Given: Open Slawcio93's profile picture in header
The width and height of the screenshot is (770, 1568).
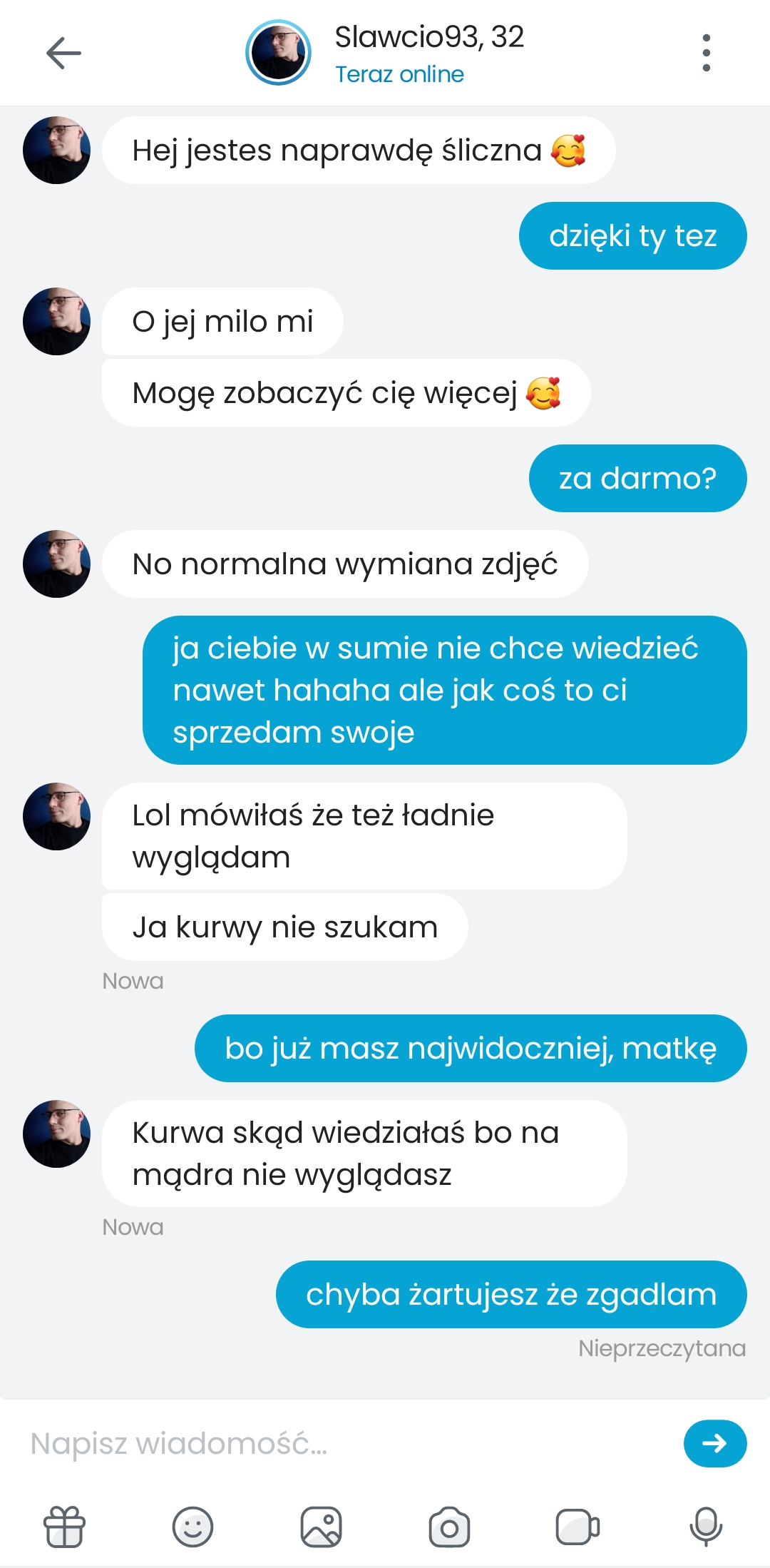Looking at the screenshot, I should (278, 53).
